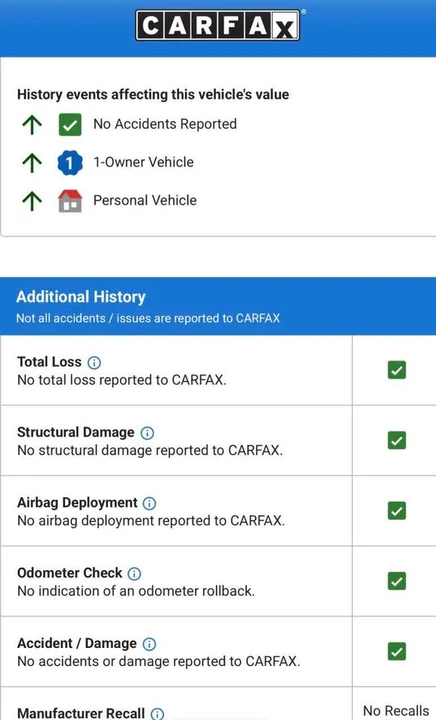This screenshot has height=720, width=436.
Task: Open Total Loss info icon
Action: (x=94, y=363)
